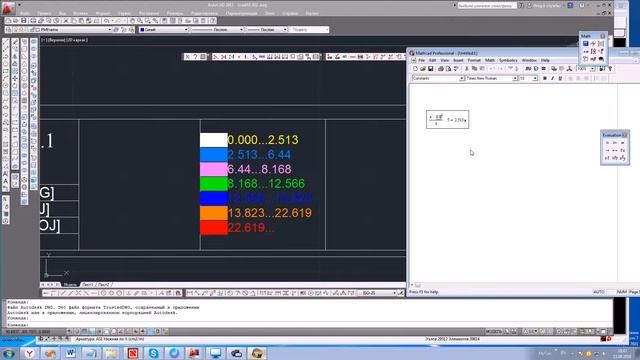This screenshot has height=360, width=640.
Task: Select legend text 2.513...6.44
Action: [x=259, y=155]
